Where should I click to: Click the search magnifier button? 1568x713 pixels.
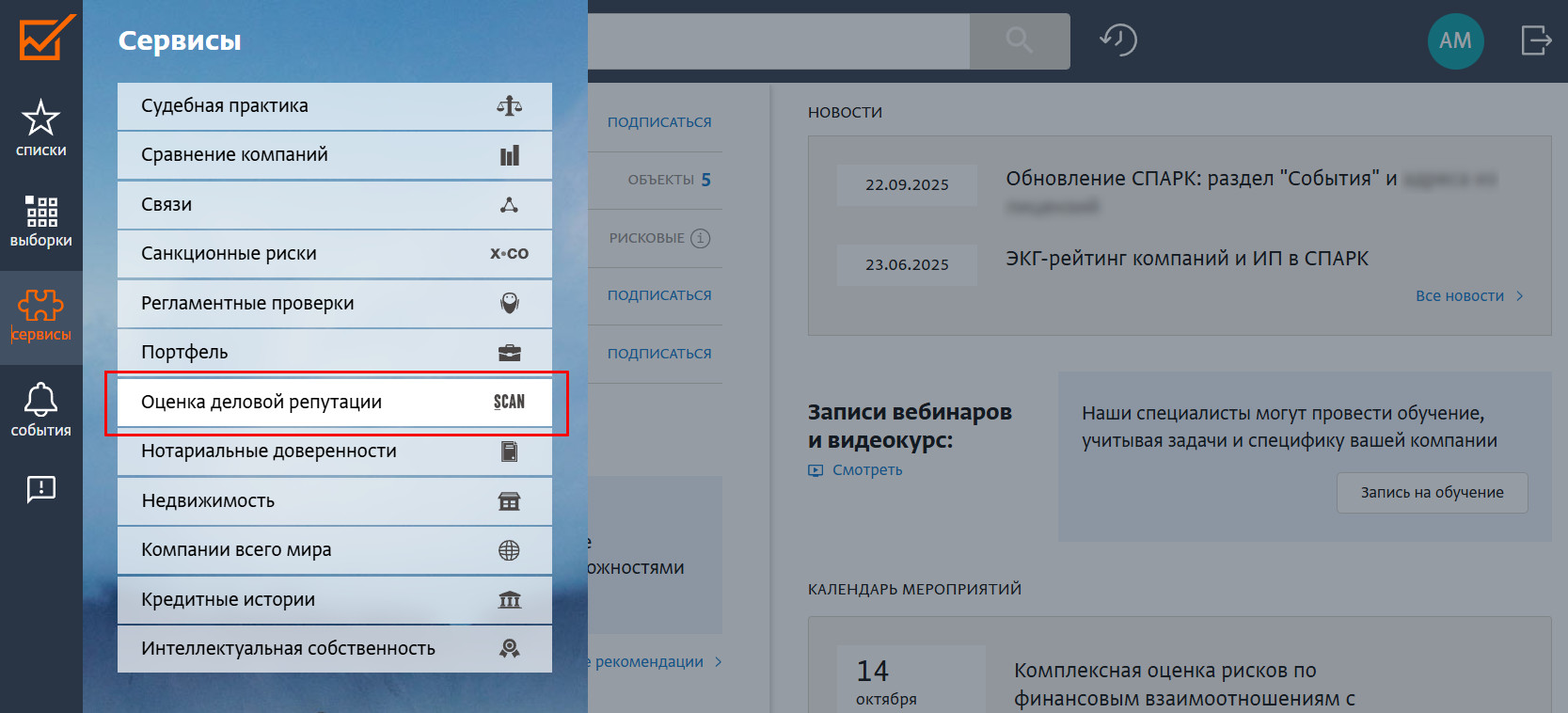[x=1019, y=40]
